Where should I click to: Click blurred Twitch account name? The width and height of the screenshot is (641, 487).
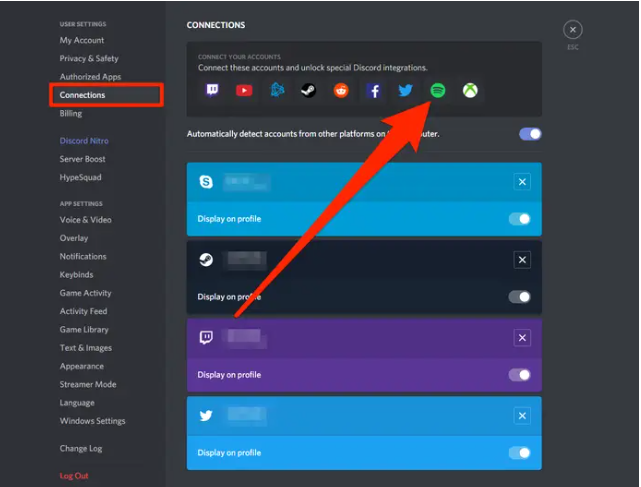(x=246, y=338)
